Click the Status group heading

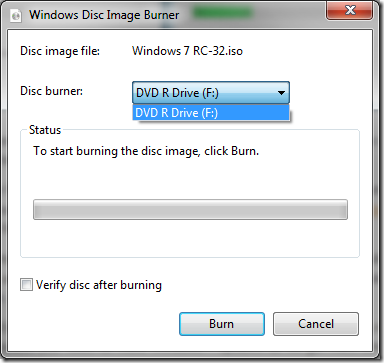pos(45,130)
